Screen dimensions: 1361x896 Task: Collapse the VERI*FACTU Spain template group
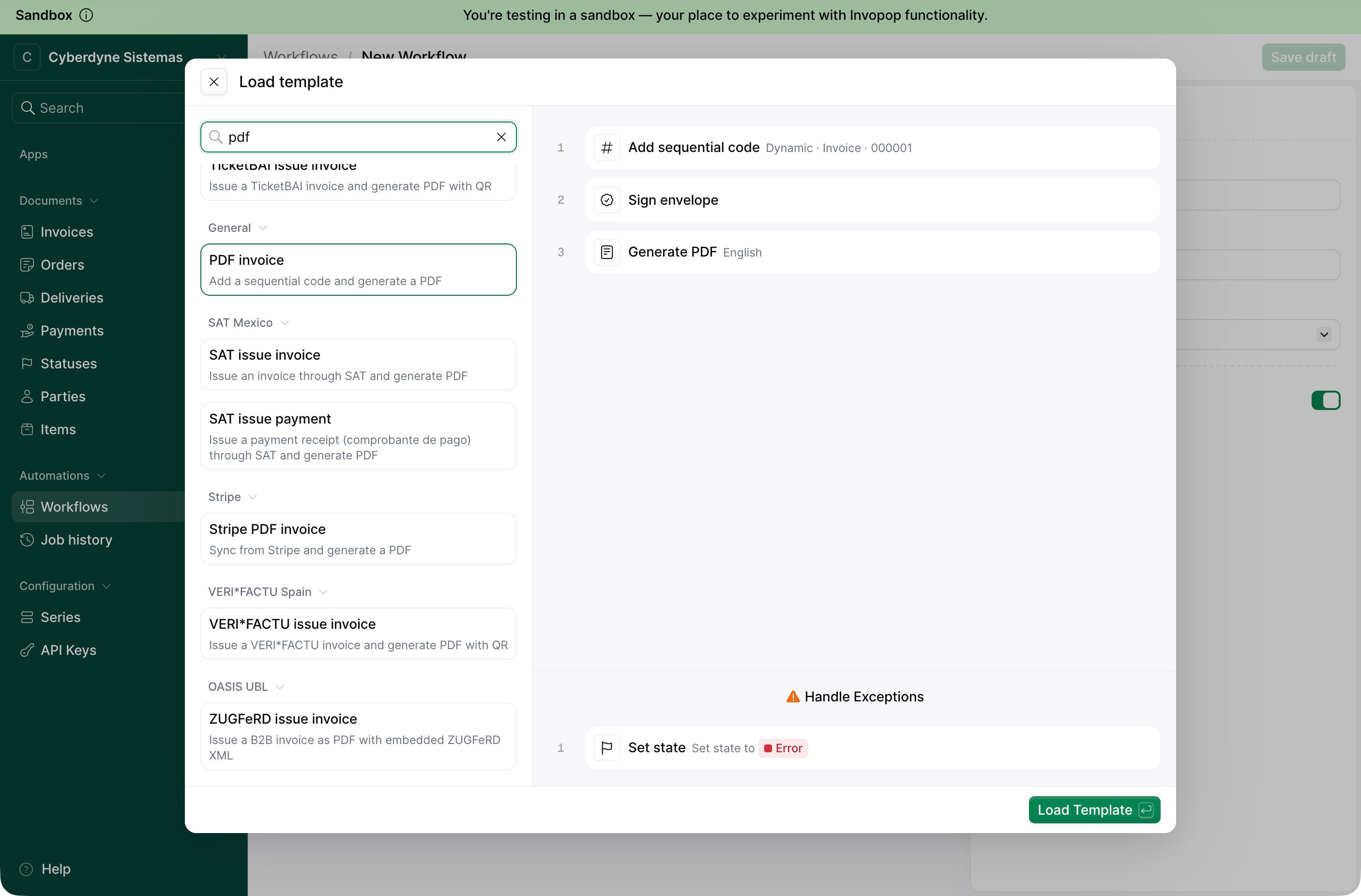(323, 592)
